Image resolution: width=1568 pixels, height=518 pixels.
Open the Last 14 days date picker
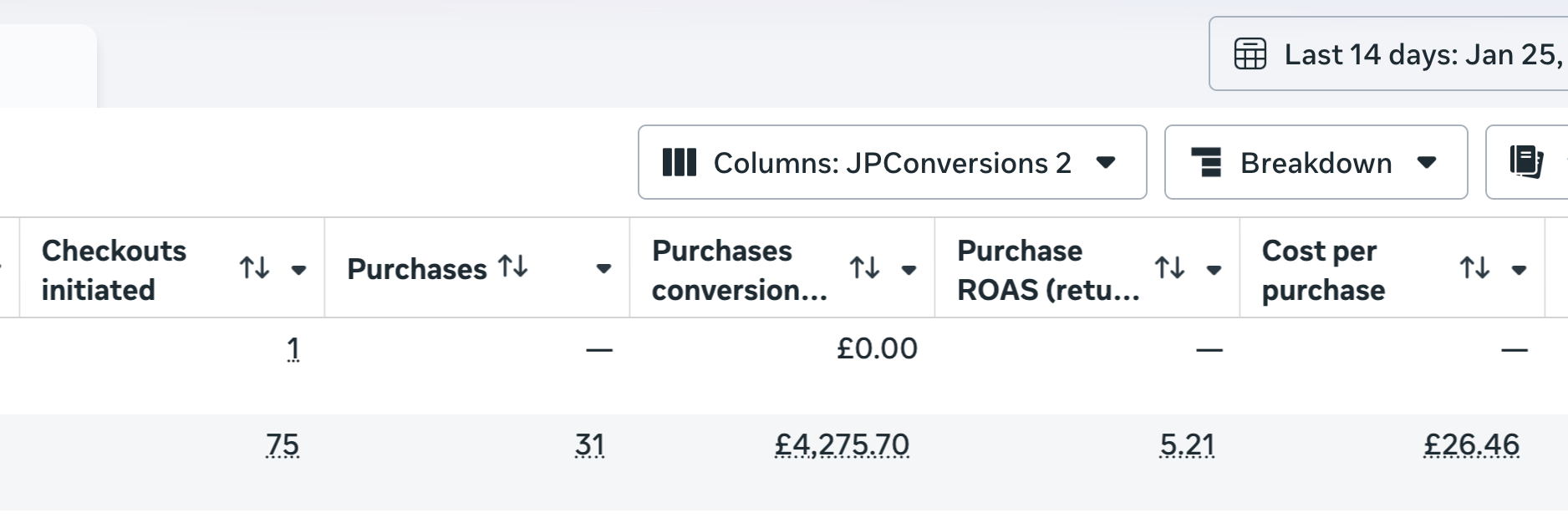point(1421,54)
